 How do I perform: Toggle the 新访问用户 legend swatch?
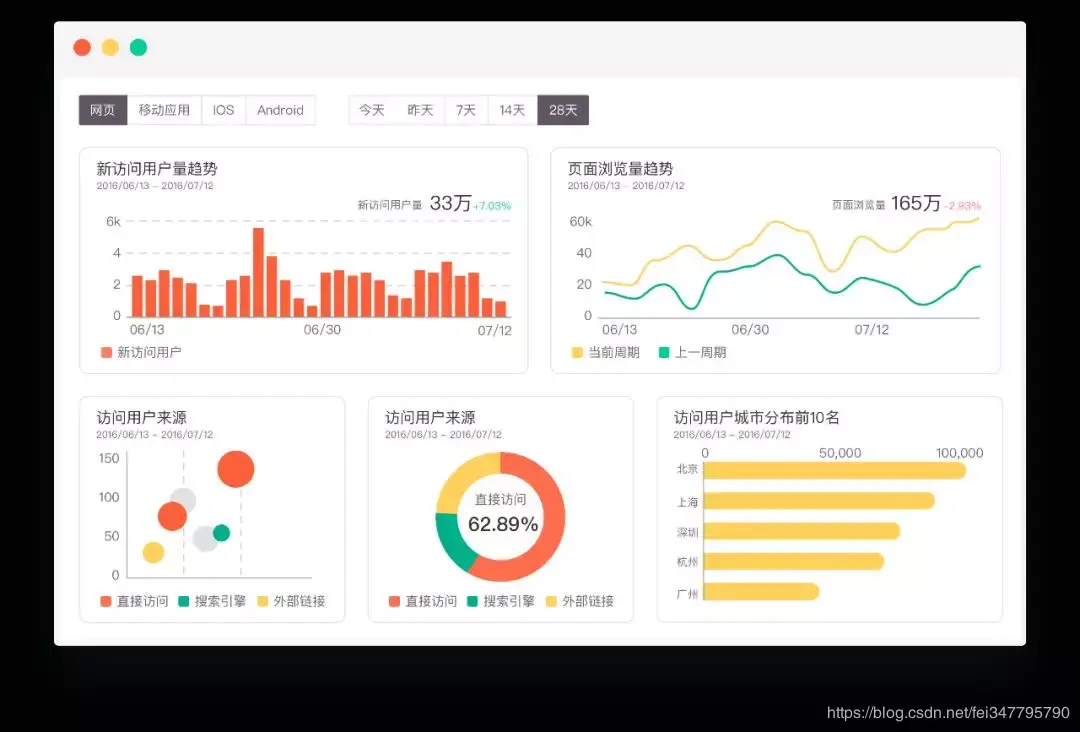[x=106, y=353]
